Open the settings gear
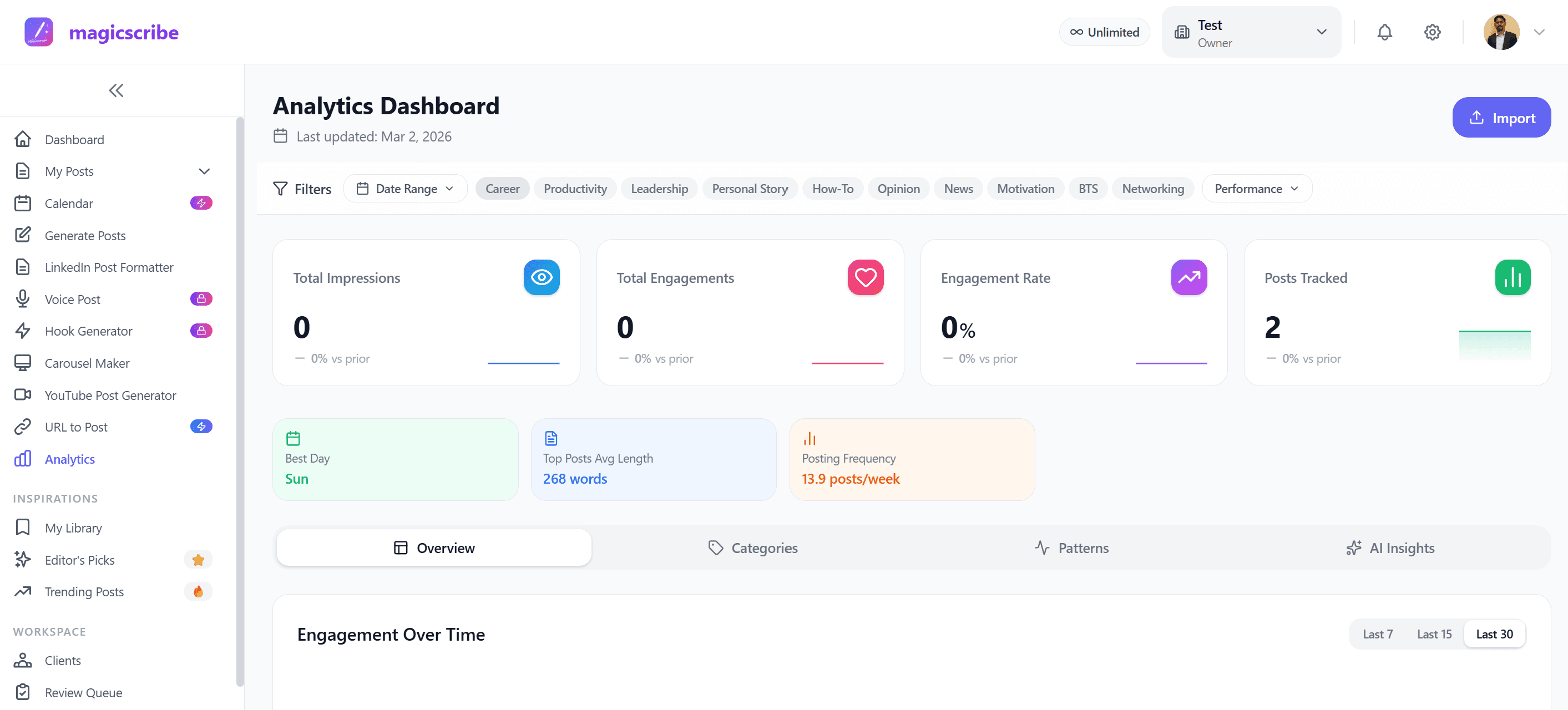The width and height of the screenshot is (1568, 710). point(1432,32)
